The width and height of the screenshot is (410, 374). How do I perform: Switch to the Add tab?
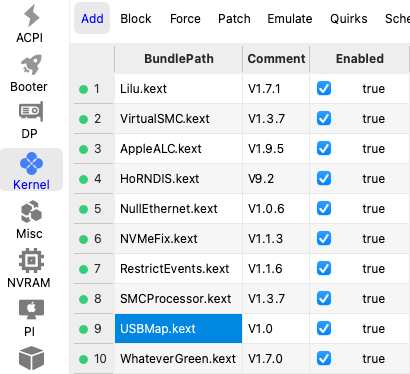(x=92, y=18)
